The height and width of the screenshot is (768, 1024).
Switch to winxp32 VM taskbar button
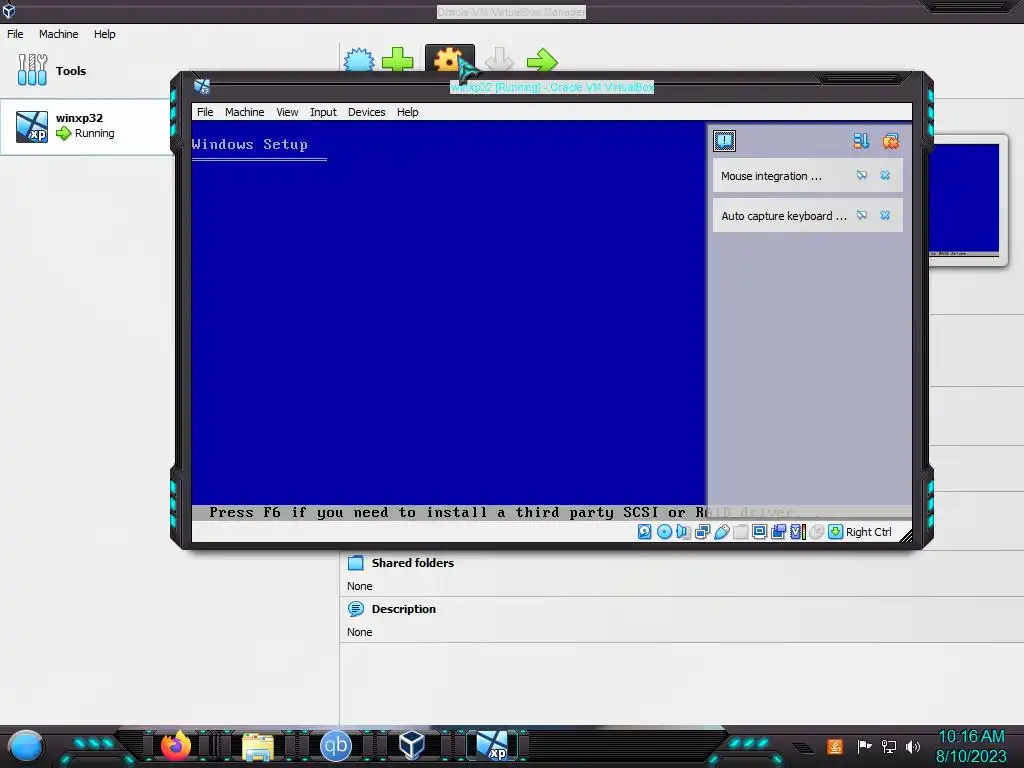tap(492, 746)
